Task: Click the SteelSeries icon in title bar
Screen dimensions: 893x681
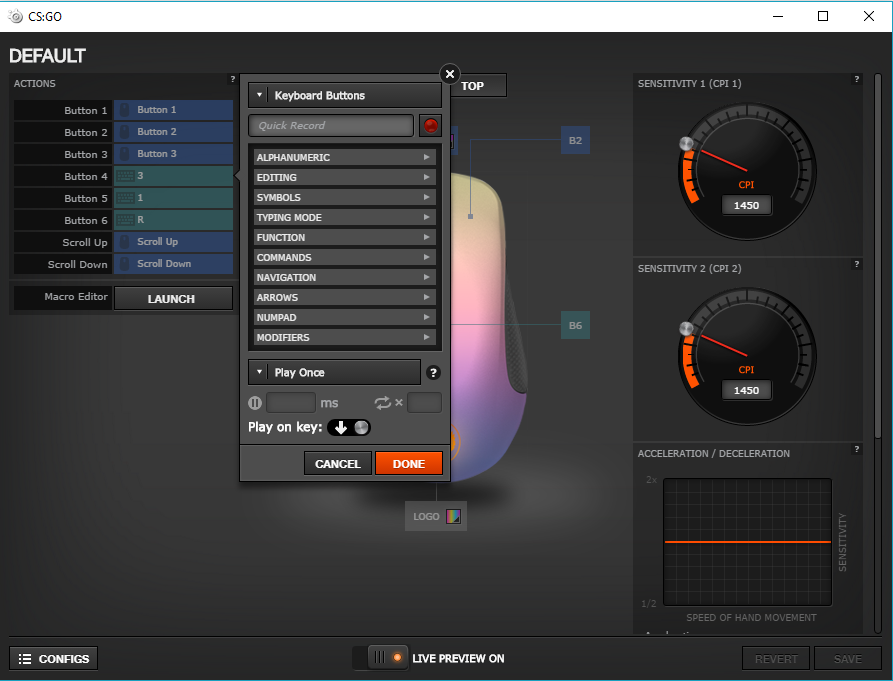Action: click(16, 16)
